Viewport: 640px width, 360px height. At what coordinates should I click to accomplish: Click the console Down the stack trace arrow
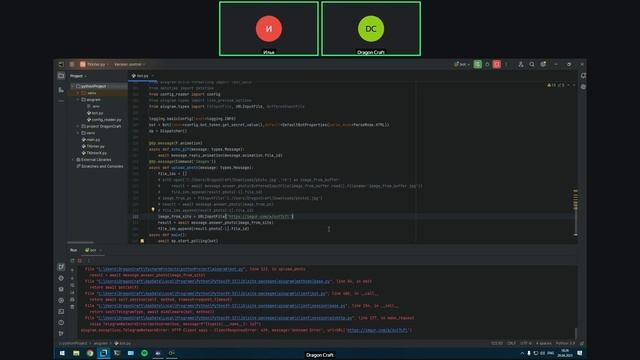click(72, 278)
